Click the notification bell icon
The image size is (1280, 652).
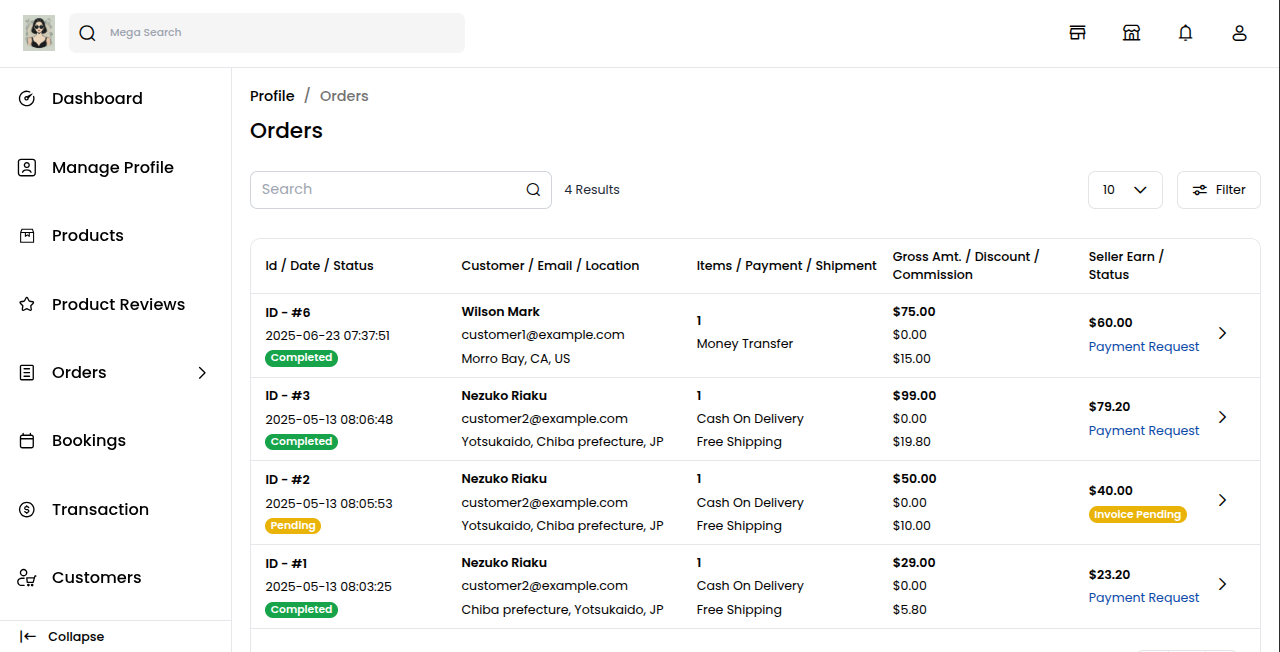pos(1185,33)
